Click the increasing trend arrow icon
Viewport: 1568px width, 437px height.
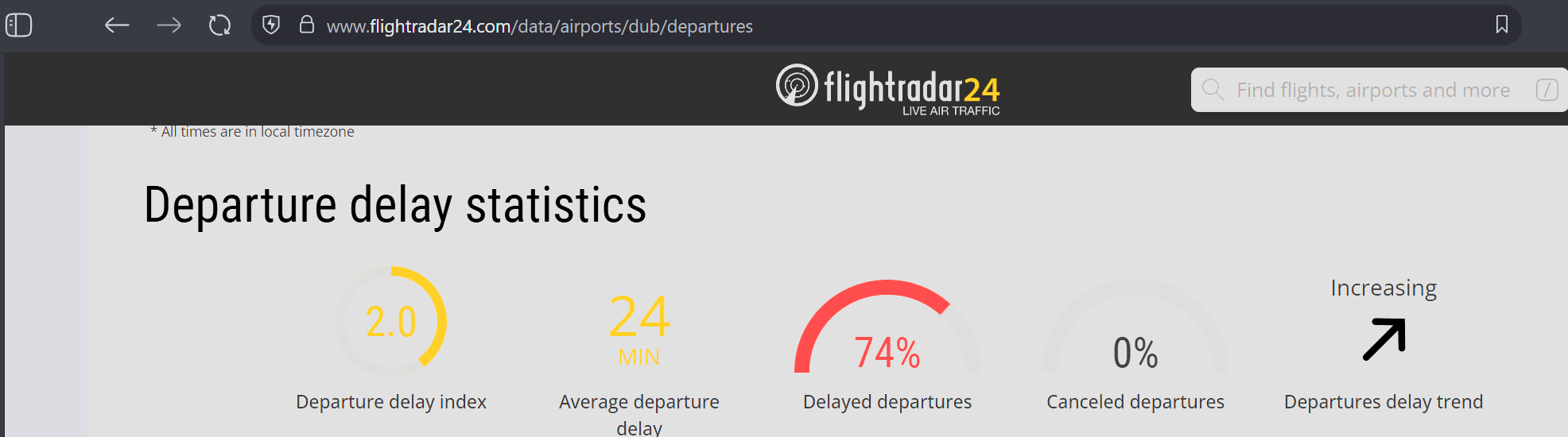click(1384, 339)
